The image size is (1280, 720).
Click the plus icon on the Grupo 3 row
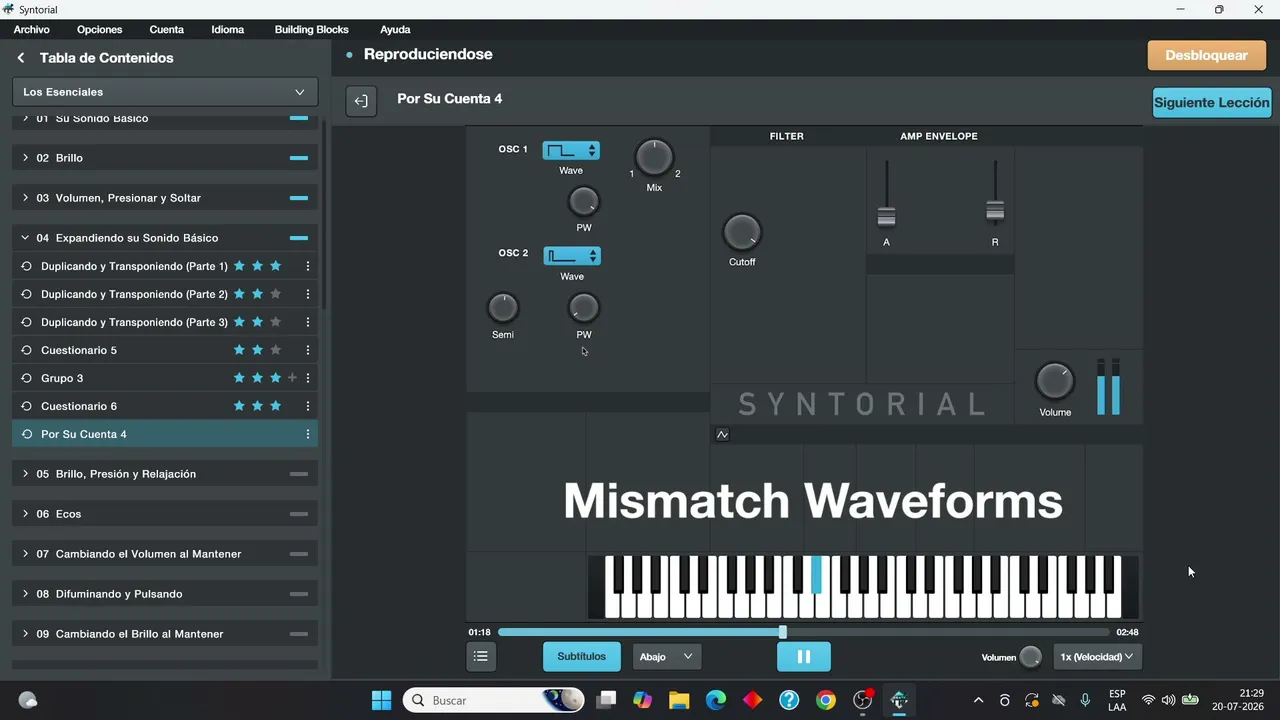[x=292, y=378]
